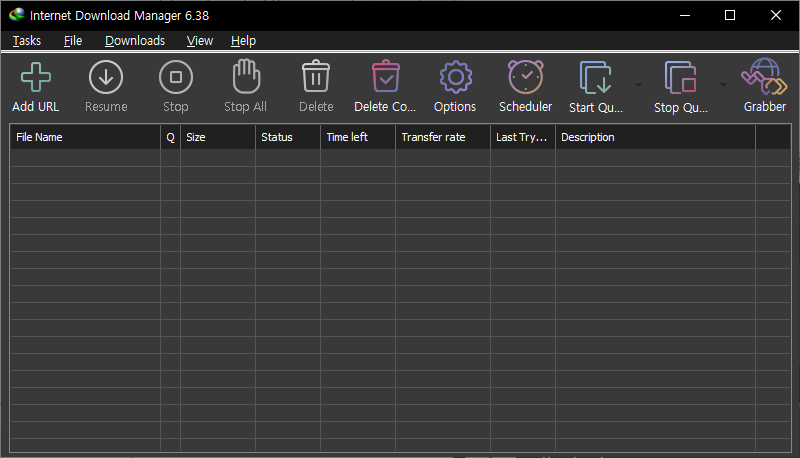Sort by Time left column header
Image resolution: width=800 pixels, height=458 pixels.
click(358, 137)
